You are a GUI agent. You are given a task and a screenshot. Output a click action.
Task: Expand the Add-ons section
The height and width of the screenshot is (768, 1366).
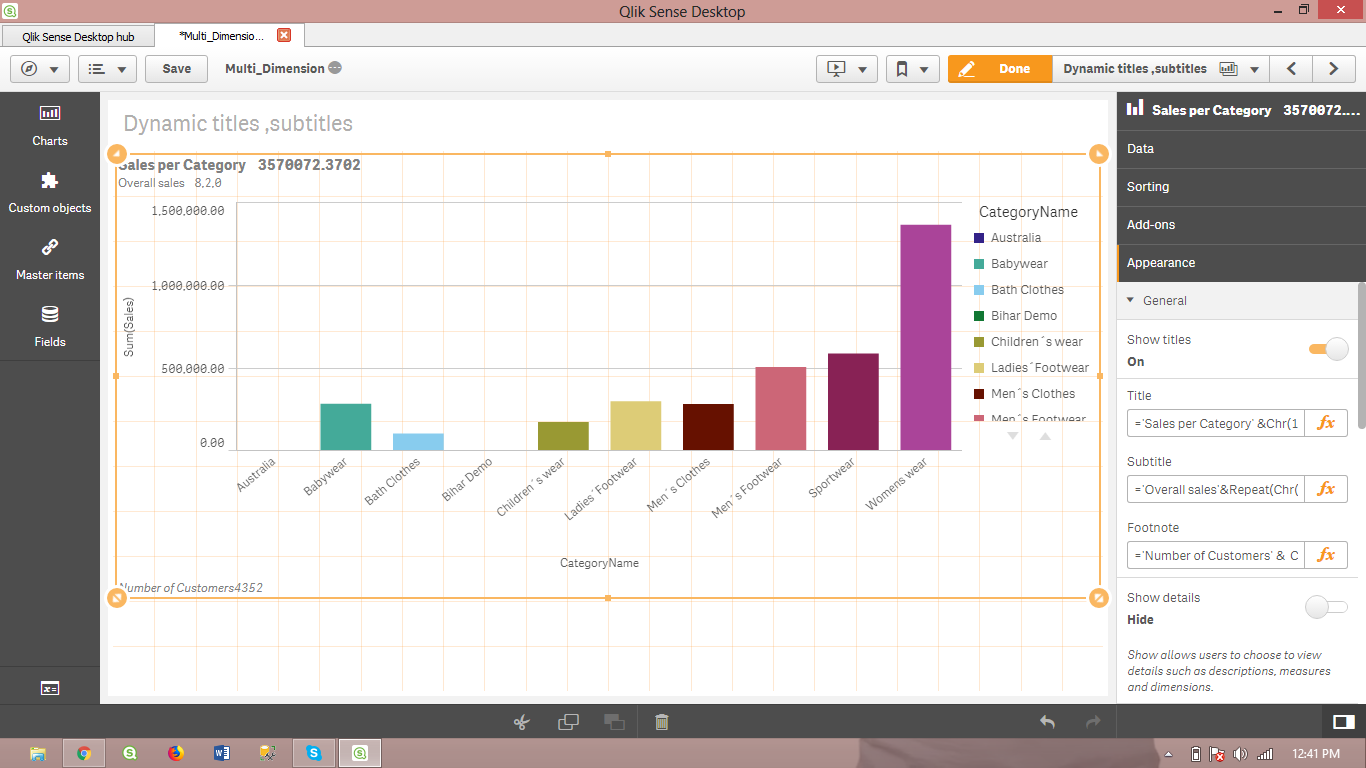tap(1241, 225)
